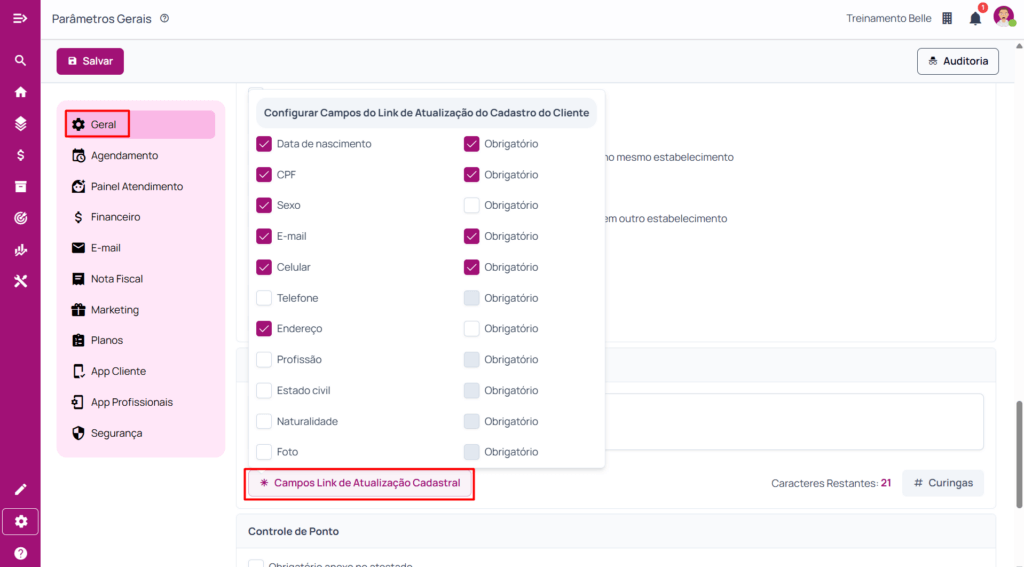1024x567 pixels.
Task: Select the Agendamento settings tab
Action: [124, 156]
